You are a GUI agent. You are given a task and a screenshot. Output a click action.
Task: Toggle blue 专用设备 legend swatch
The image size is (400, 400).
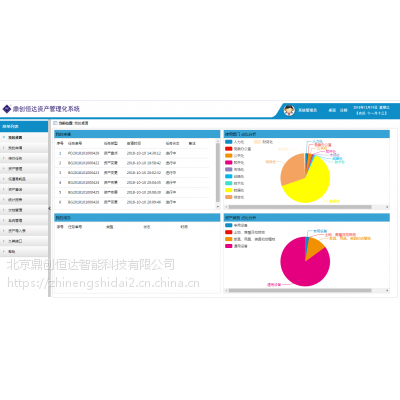[229, 225]
